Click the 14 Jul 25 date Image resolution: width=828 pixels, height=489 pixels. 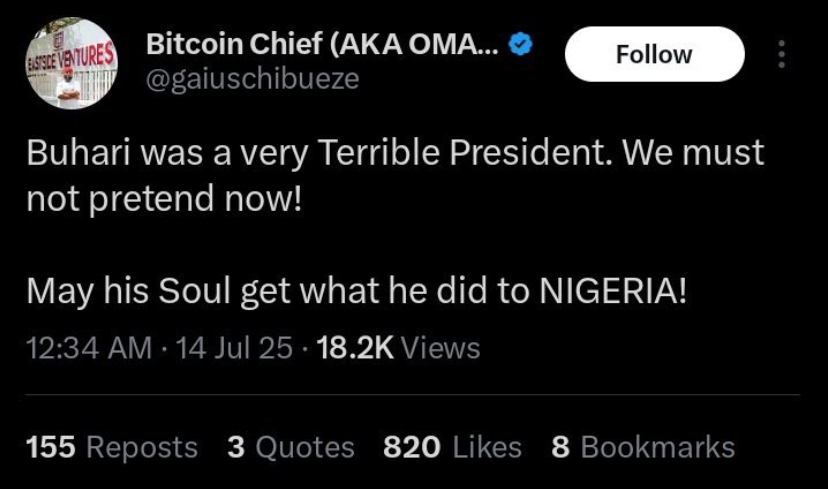click(234, 348)
